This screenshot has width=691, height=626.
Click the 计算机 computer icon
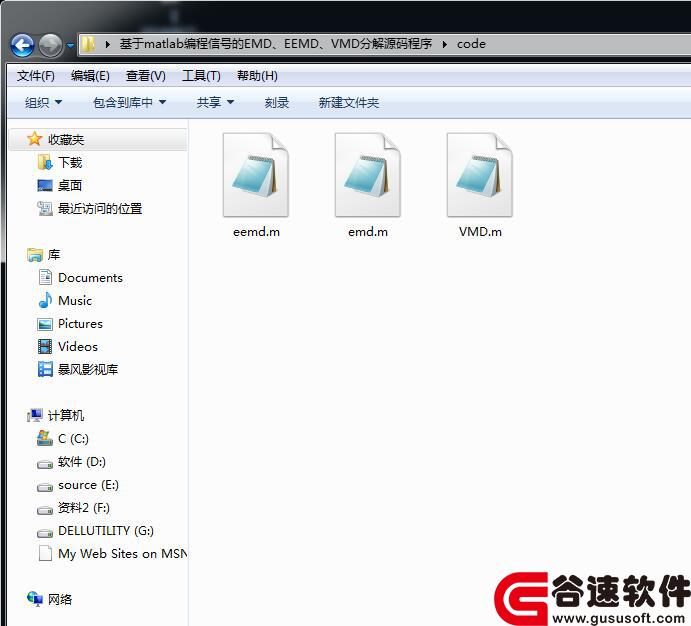click(x=35, y=415)
